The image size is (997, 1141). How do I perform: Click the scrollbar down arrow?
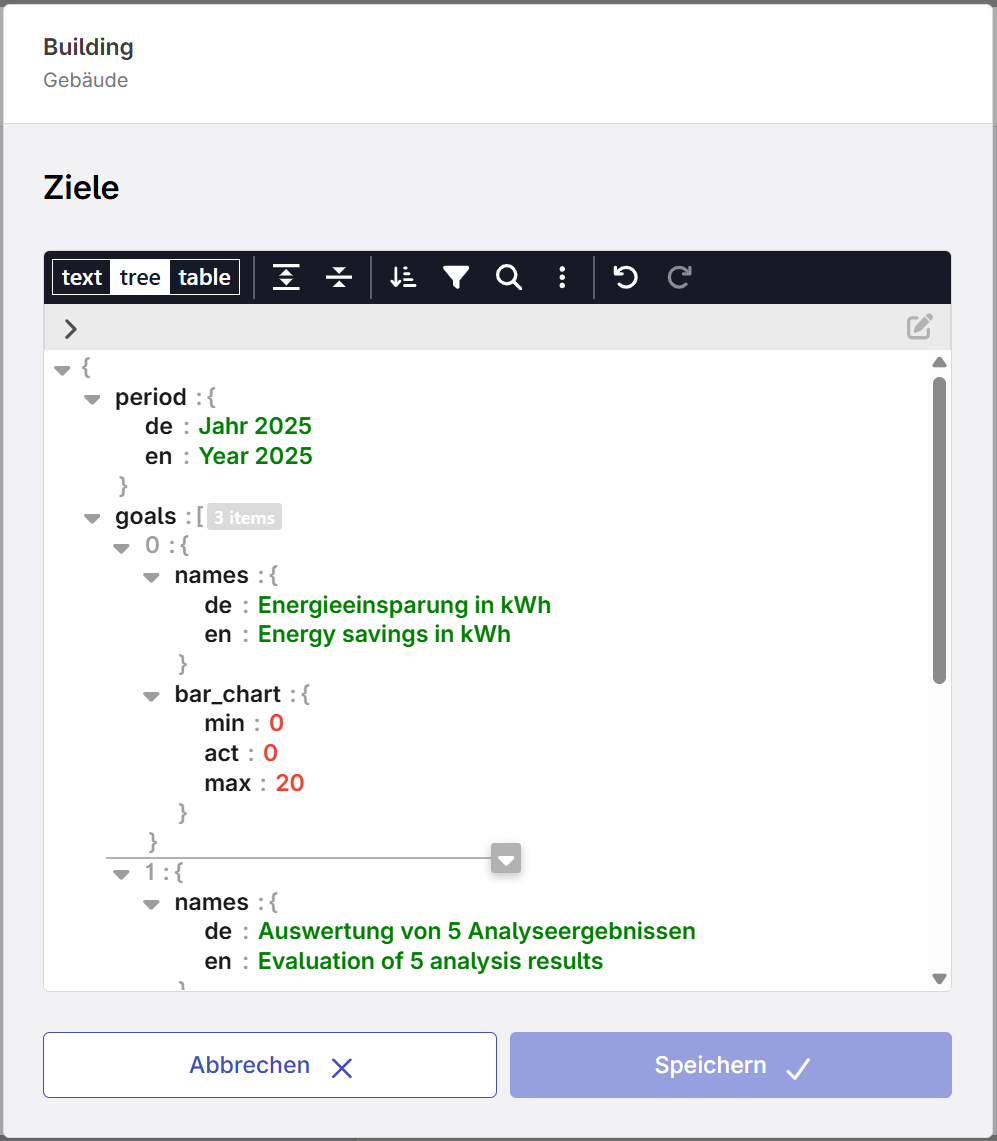coord(939,979)
